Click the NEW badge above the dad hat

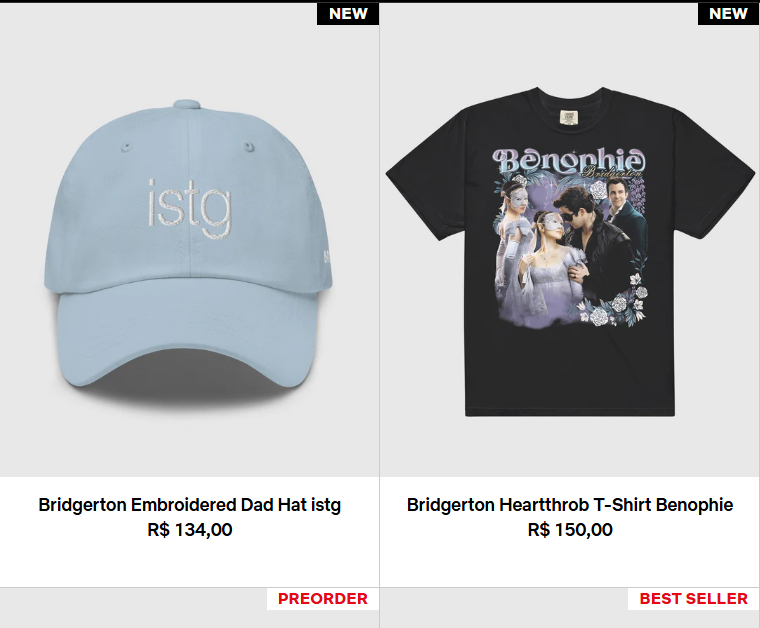[348, 14]
